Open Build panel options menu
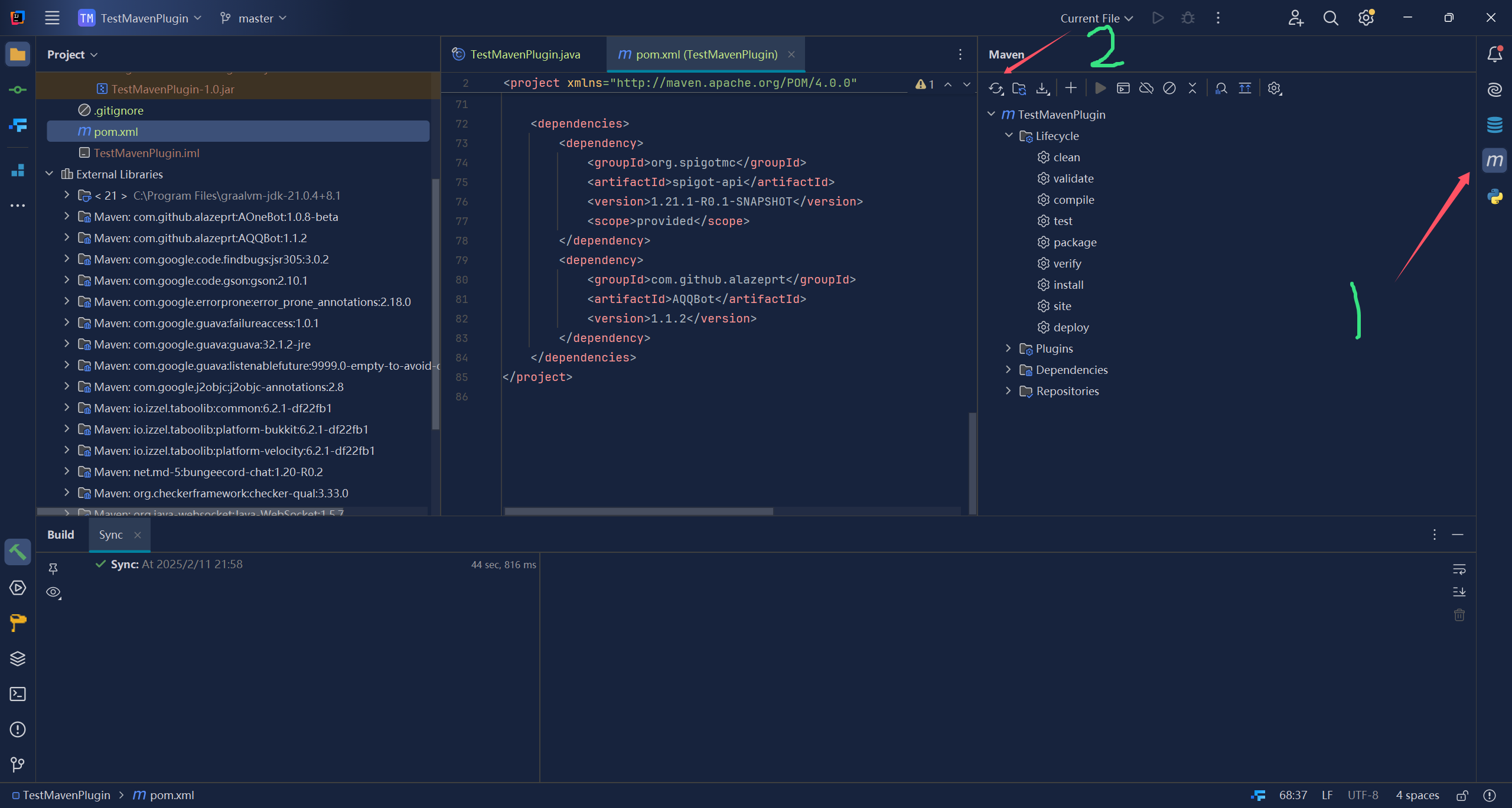The image size is (1512, 808). tap(1435, 535)
